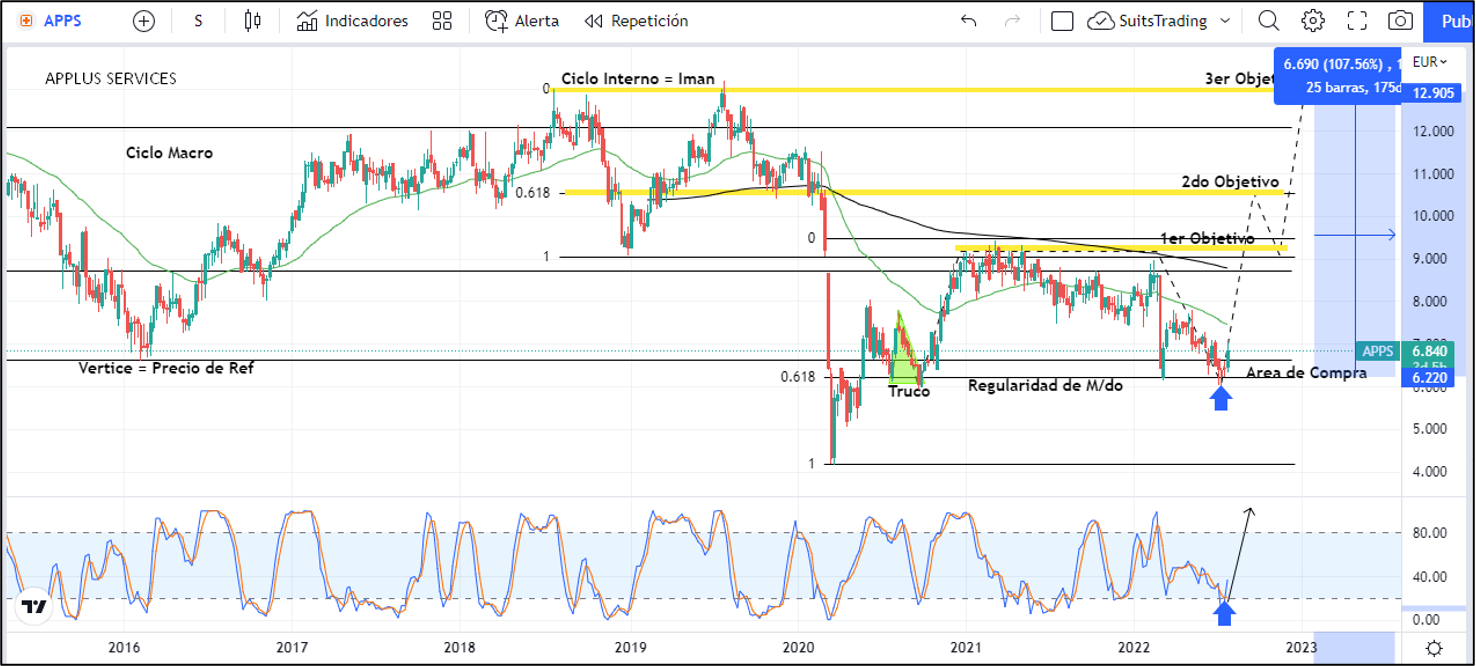The height and width of the screenshot is (666, 1476).
Task: Change the S weekly time interval
Action: coord(198,21)
